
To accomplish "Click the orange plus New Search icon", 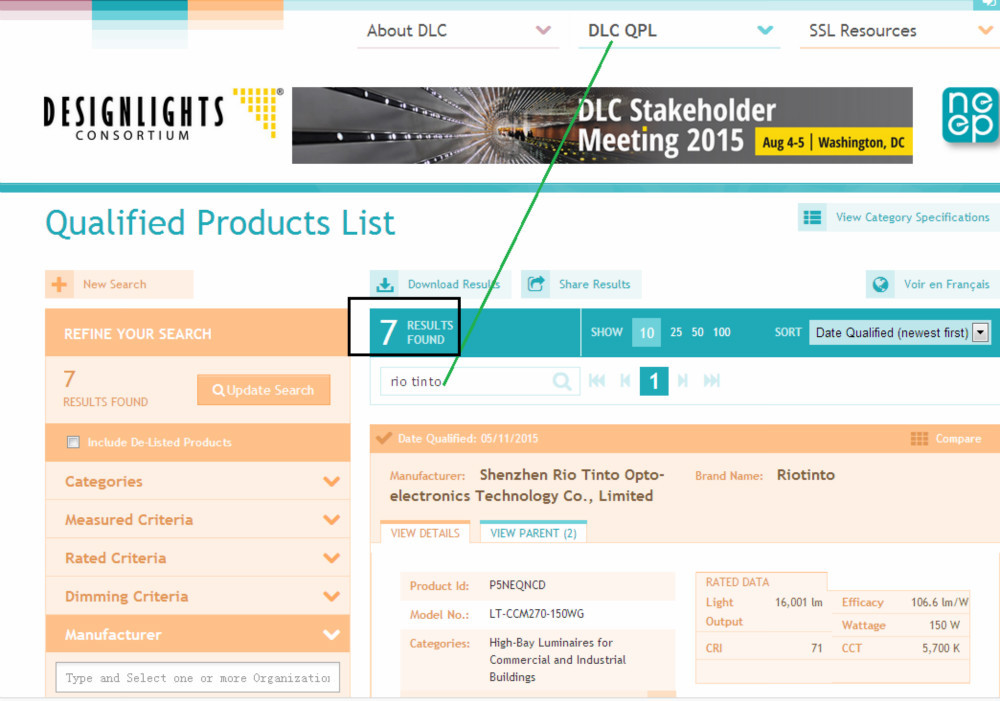I will pos(59,284).
